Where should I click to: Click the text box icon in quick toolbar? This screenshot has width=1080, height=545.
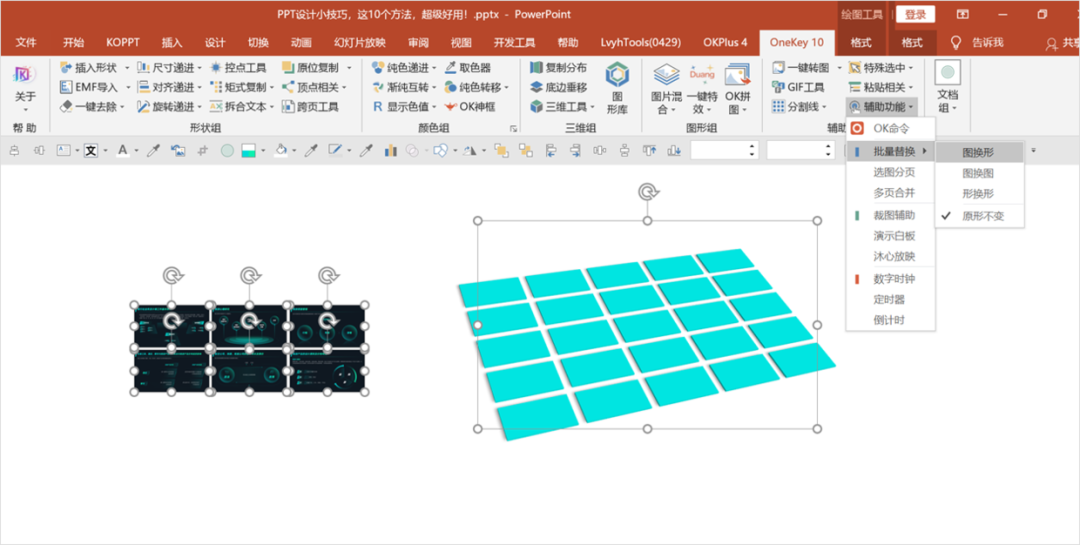(x=63, y=150)
